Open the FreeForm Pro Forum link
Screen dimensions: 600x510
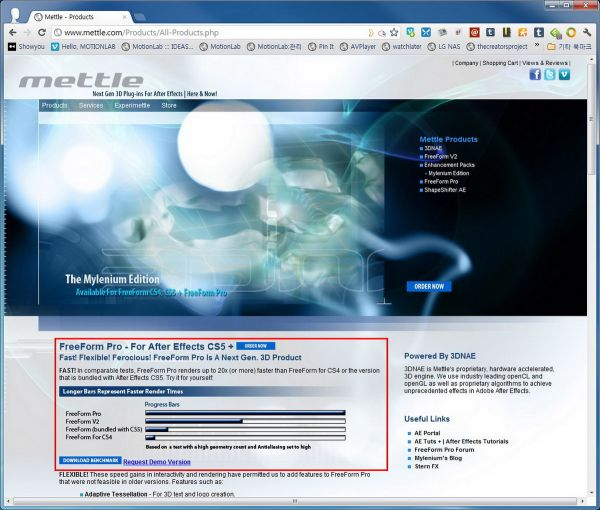tap(444, 450)
